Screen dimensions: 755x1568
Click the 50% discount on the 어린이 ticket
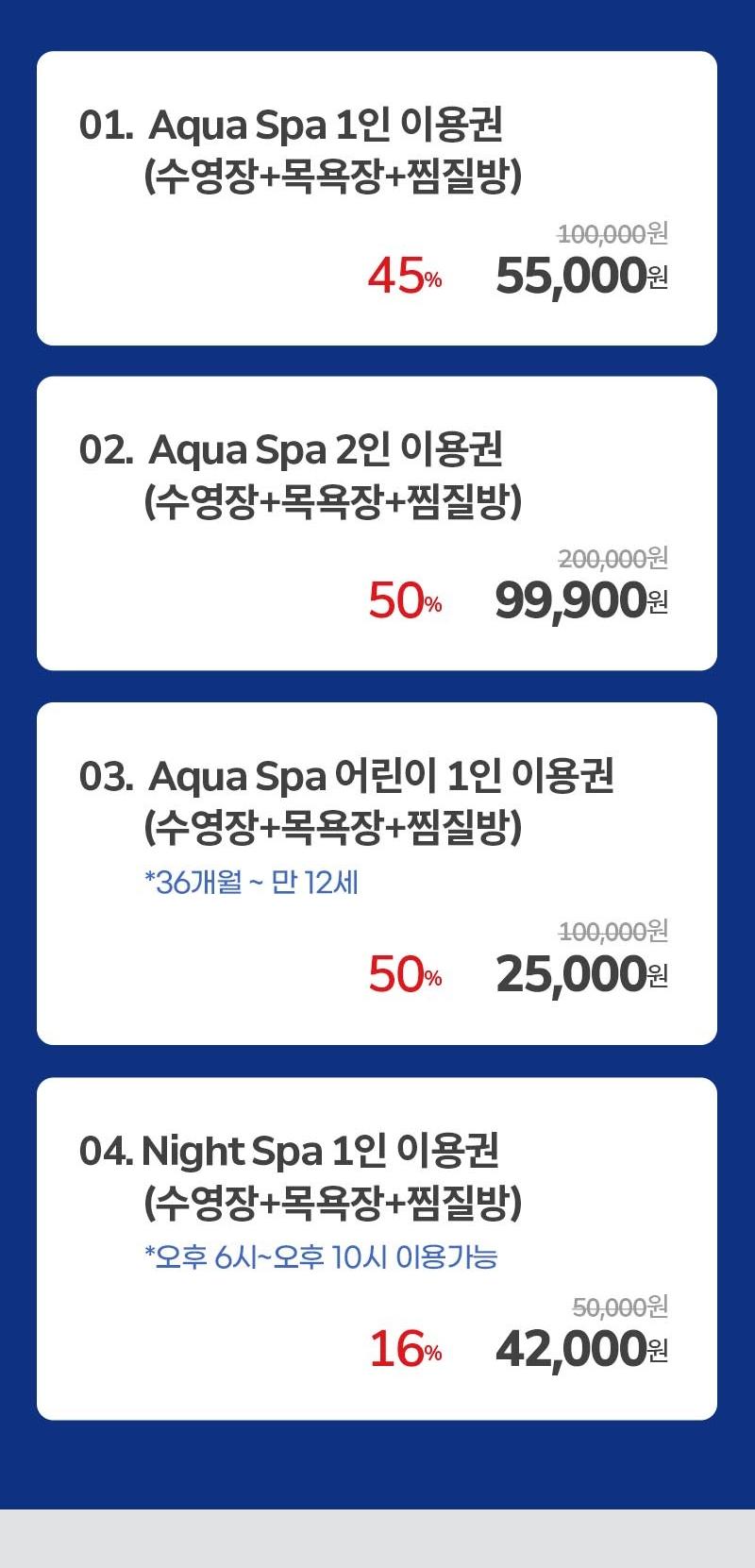[x=405, y=974]
